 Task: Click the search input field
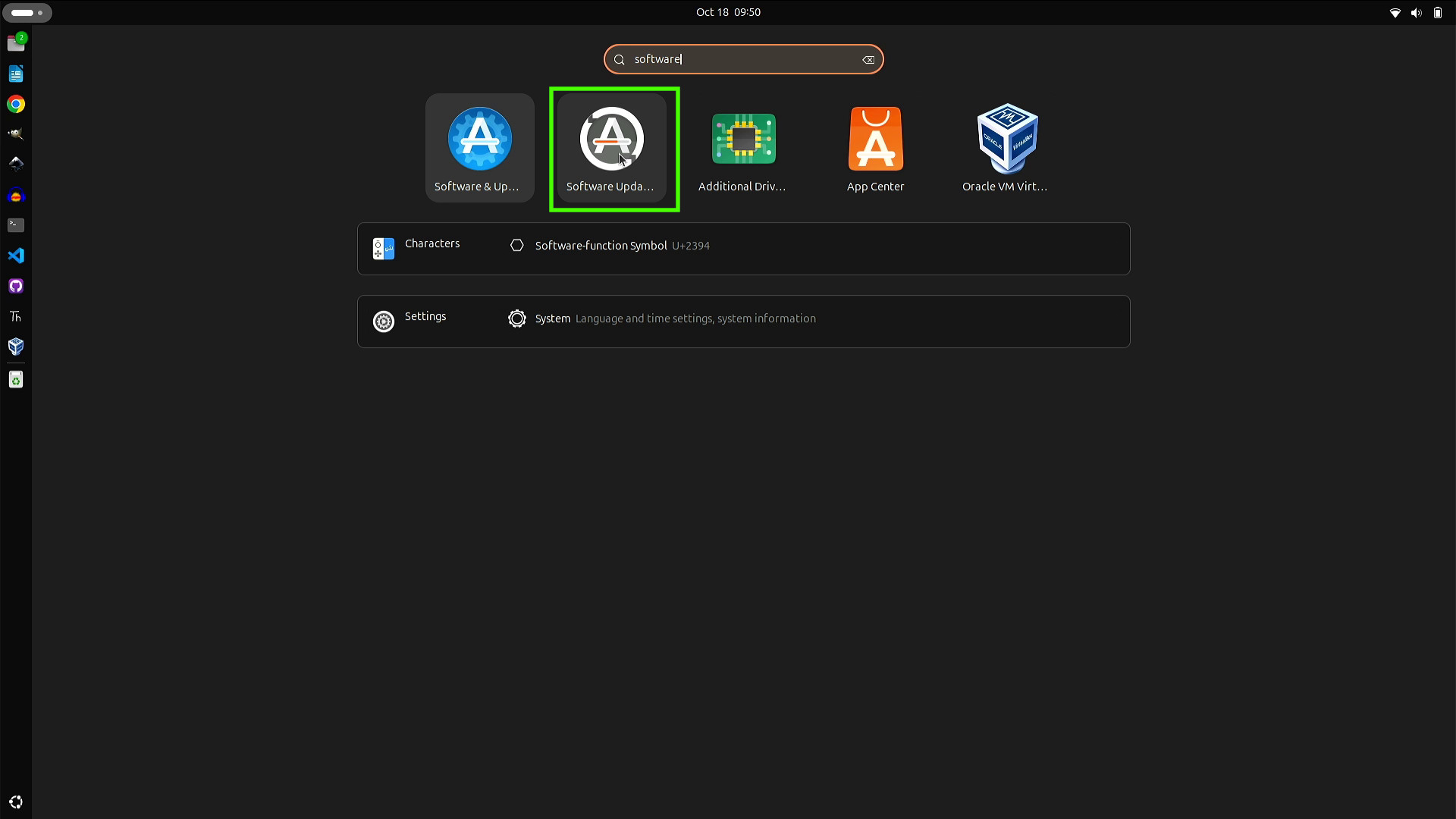(x=743, y=59)
